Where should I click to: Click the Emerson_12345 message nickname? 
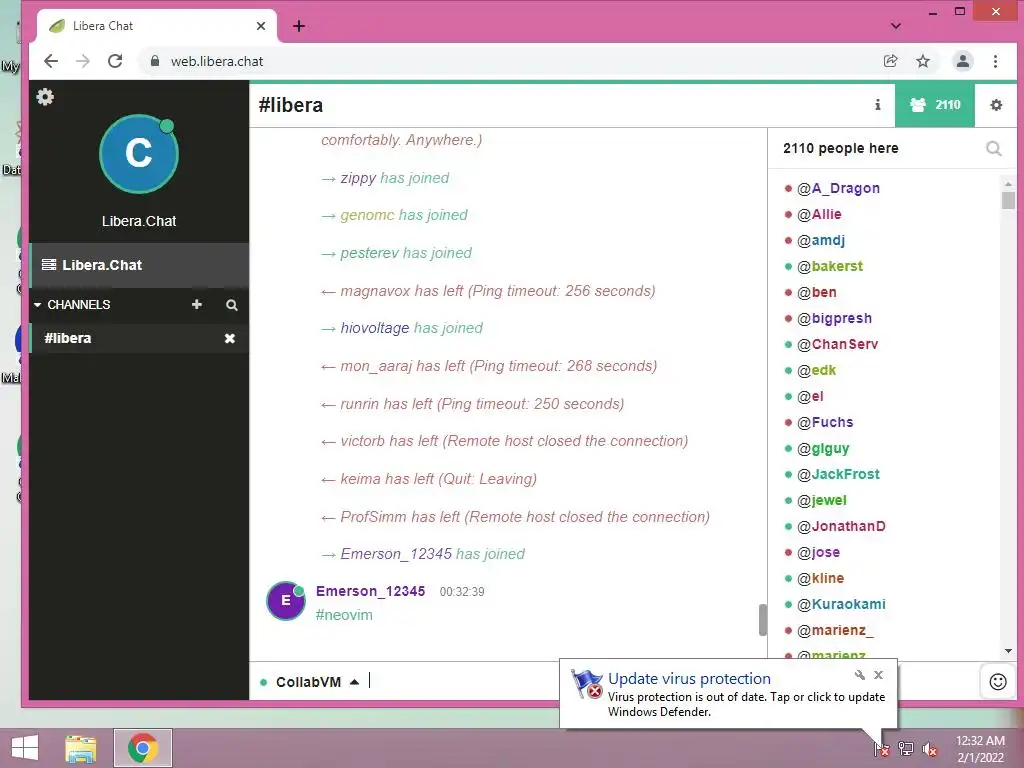coord(370,591)
